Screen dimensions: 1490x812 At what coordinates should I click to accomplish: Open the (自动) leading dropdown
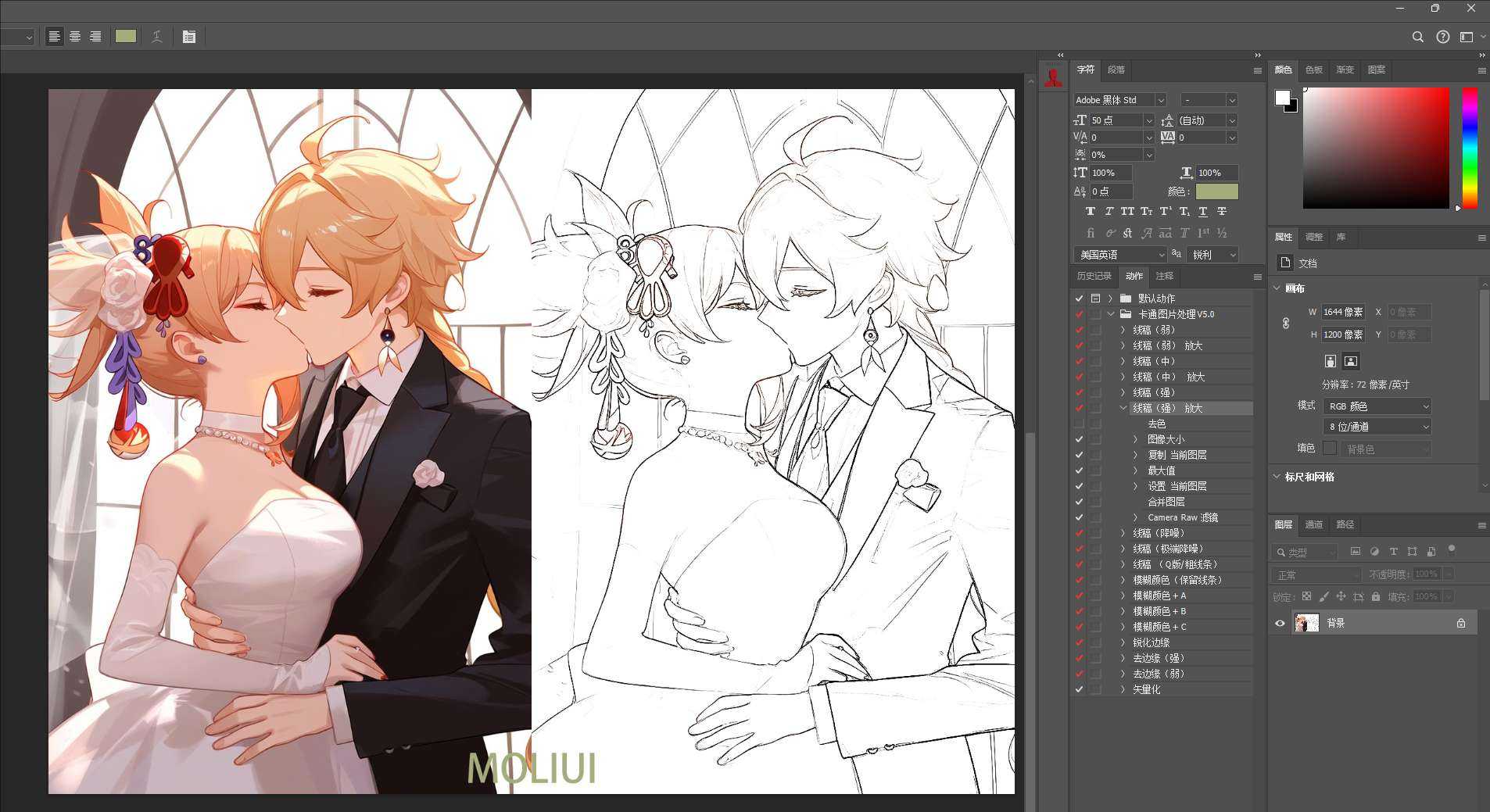tap(1231, 120)
